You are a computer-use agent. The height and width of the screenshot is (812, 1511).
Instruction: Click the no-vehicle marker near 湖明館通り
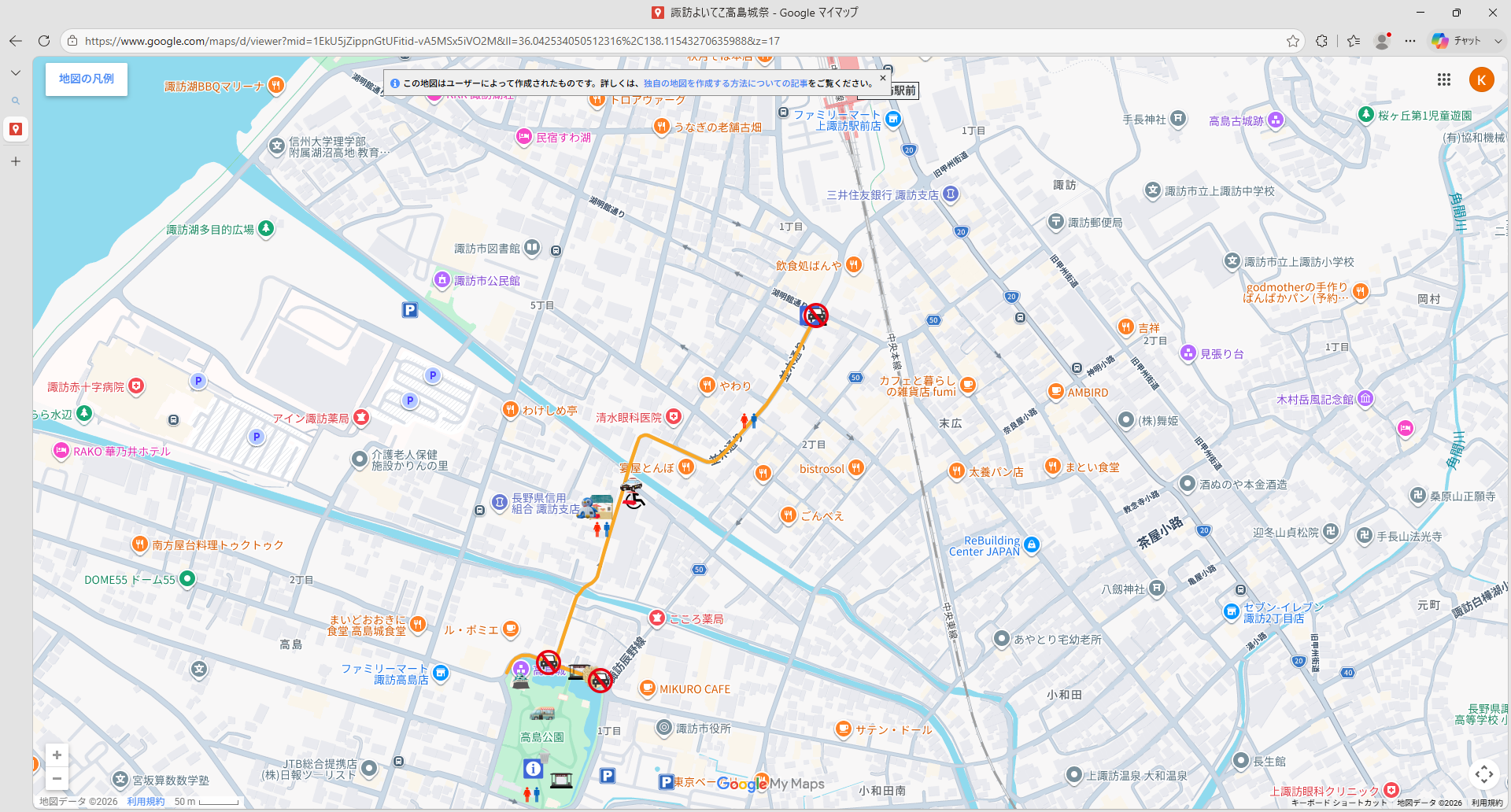coord(817,316)
